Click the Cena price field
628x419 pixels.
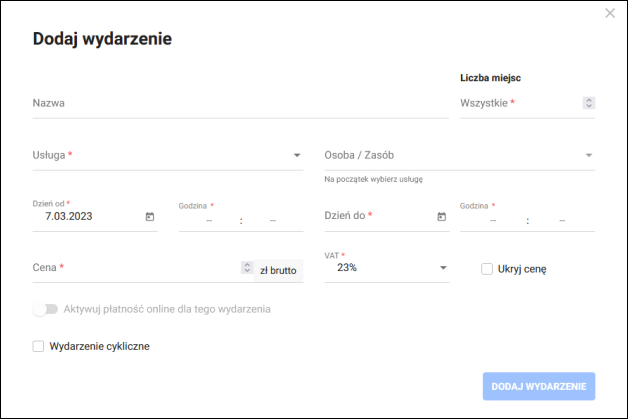pos(135,268)
